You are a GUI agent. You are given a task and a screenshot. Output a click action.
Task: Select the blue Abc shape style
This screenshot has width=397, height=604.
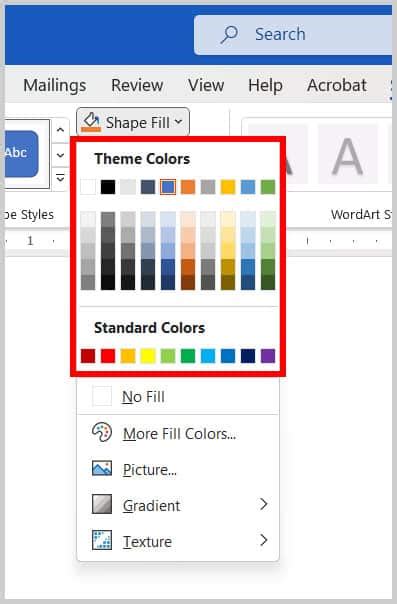point(21,154)
